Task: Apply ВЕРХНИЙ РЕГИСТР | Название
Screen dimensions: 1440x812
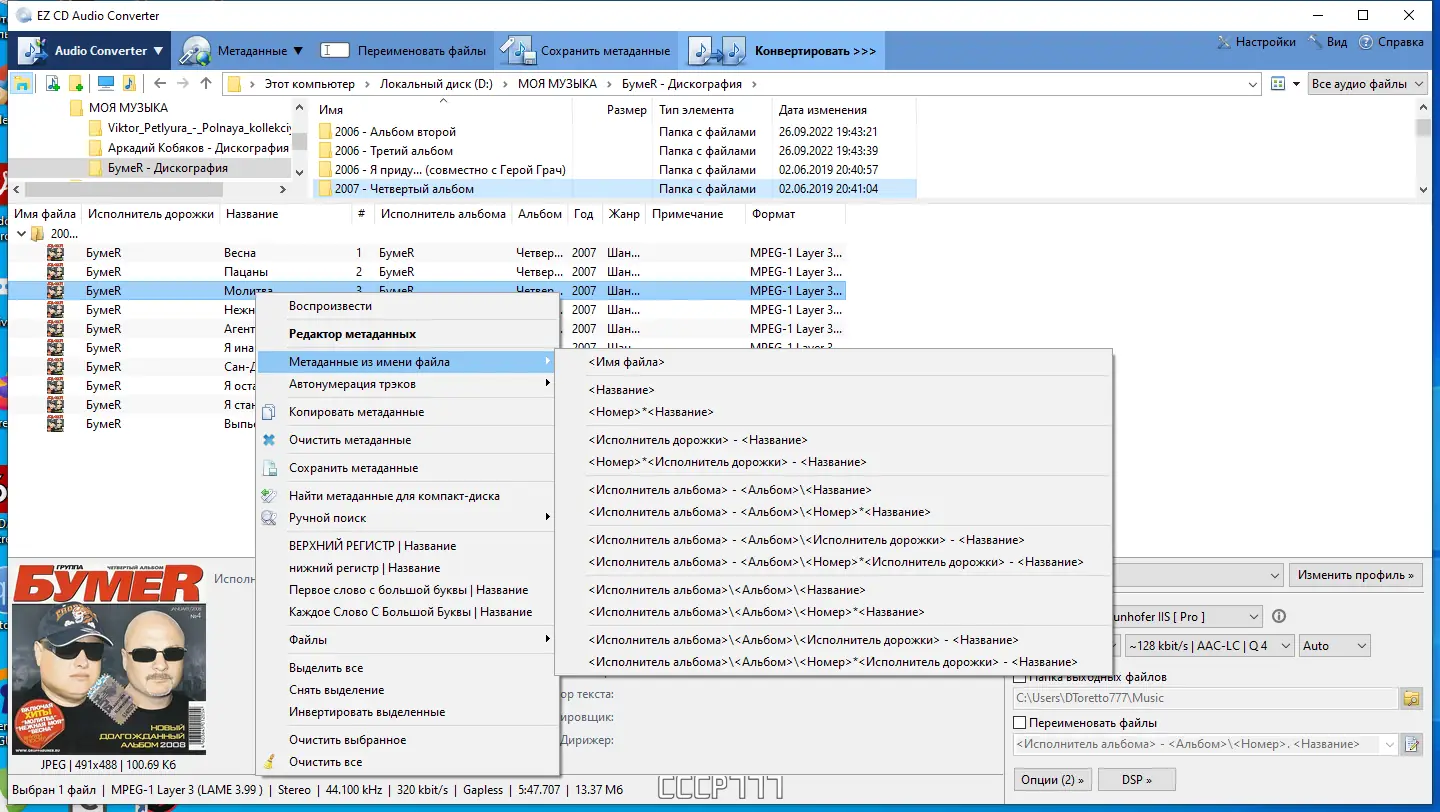Action: click(406, 546)
